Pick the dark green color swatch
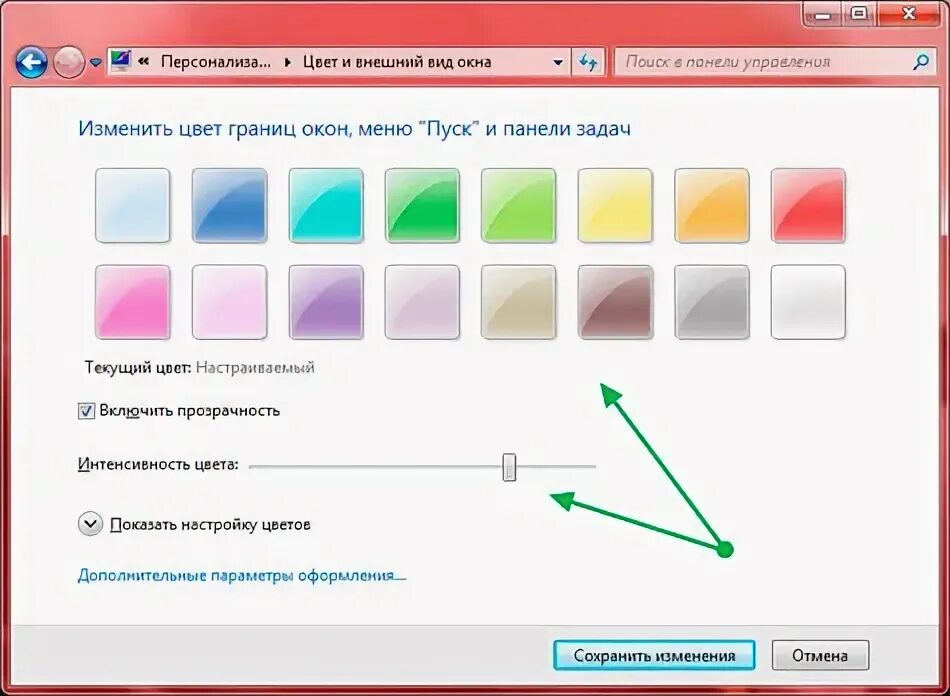Image resolution: width=950 pixels, height=696 pixels. pos(422,205)
